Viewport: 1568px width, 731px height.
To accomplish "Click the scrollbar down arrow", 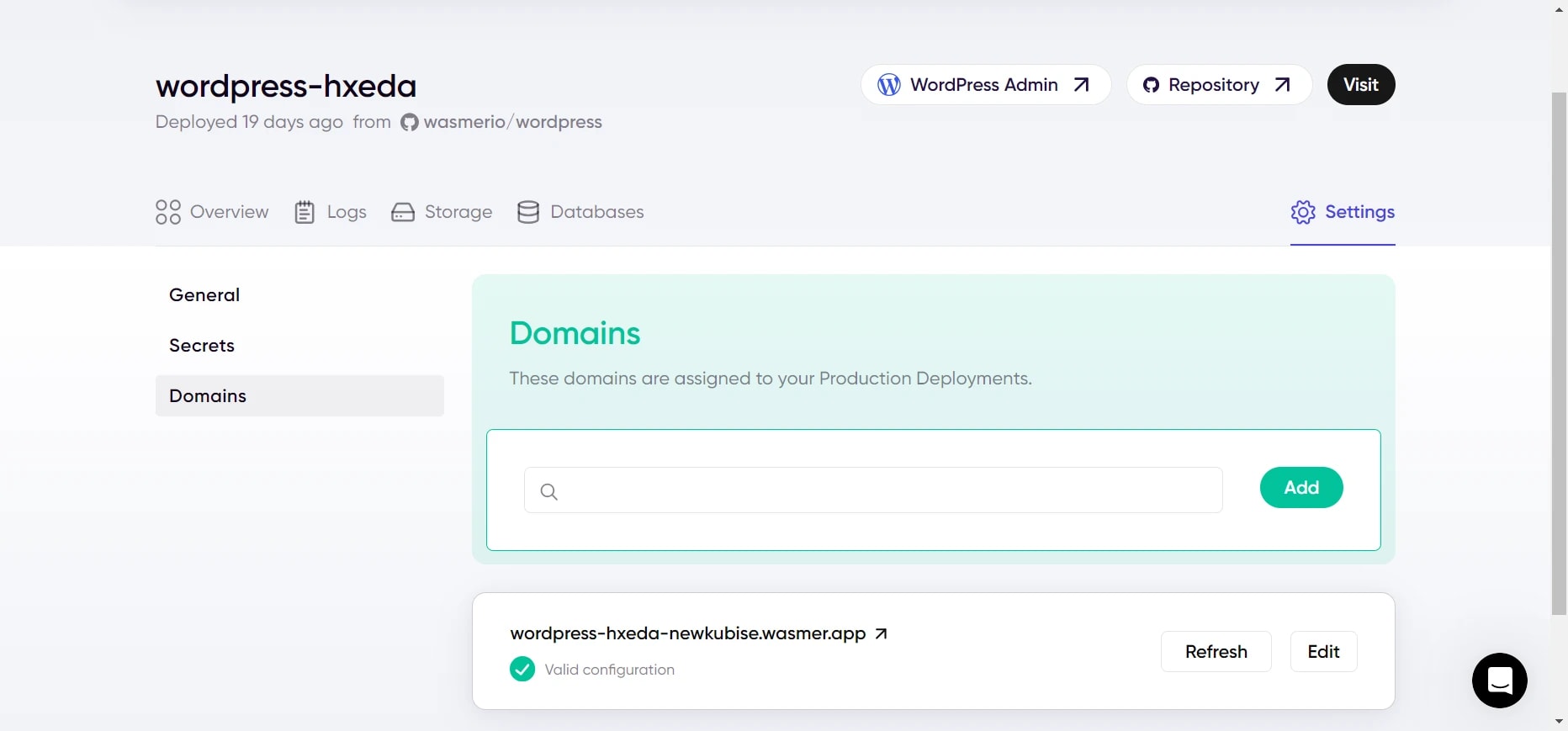I will [1560, 723].
